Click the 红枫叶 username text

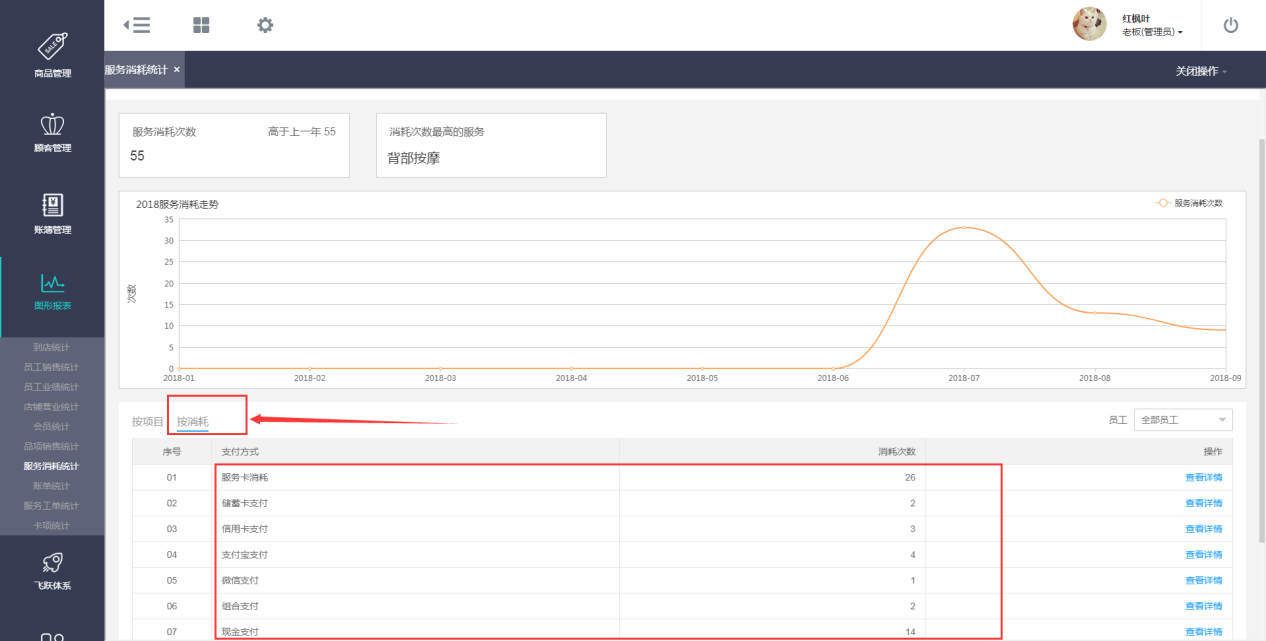pos(1137,18)
